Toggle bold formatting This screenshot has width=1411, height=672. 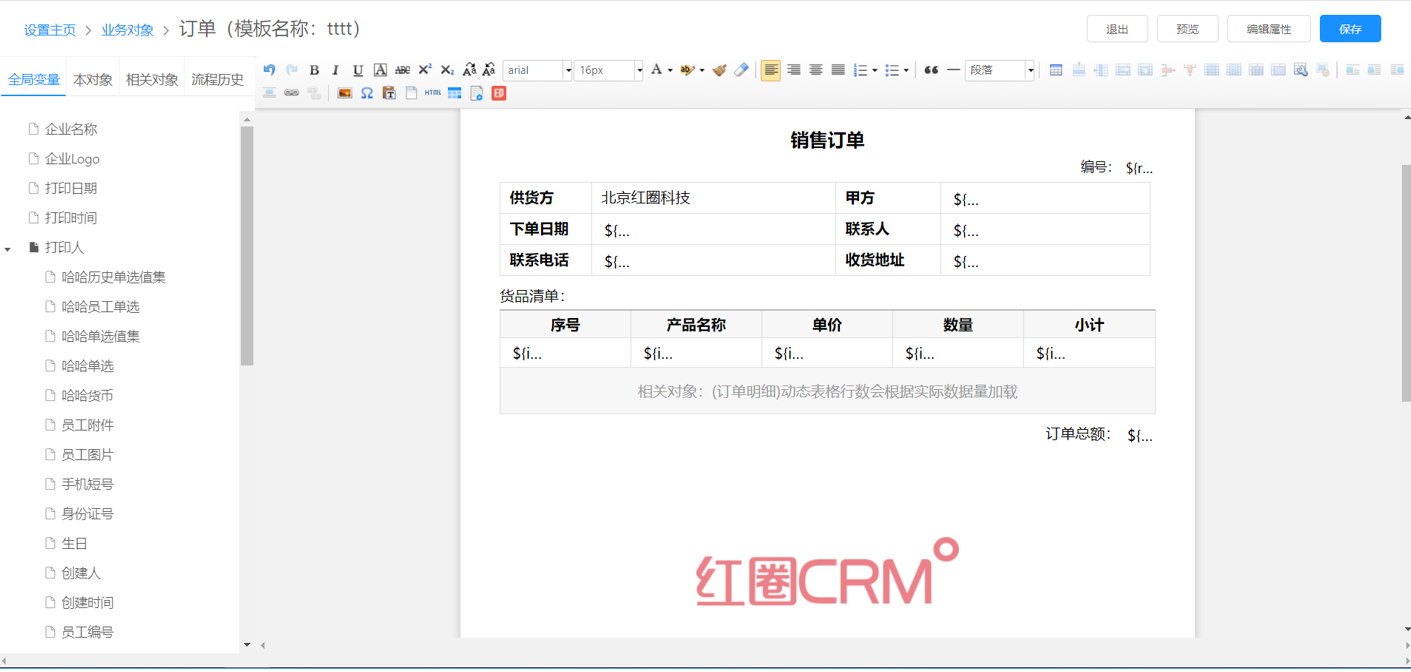click(314, 70)
